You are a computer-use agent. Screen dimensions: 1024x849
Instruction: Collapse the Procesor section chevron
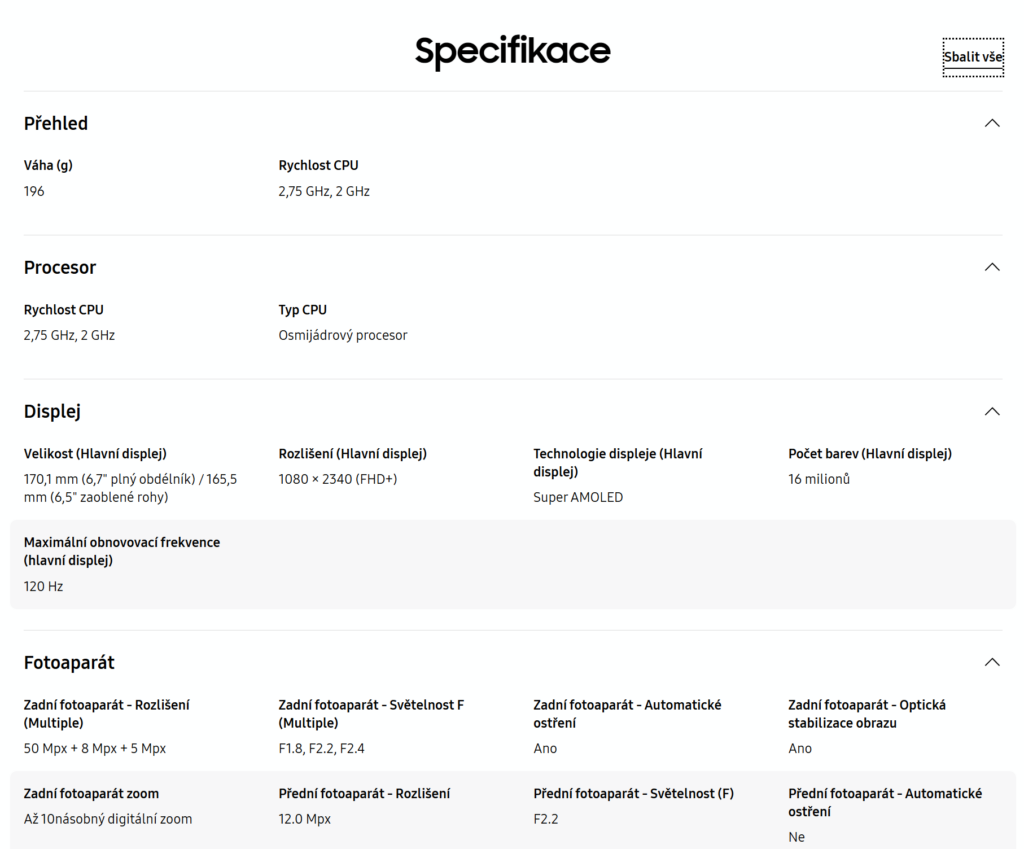click(x=991, y=267)
